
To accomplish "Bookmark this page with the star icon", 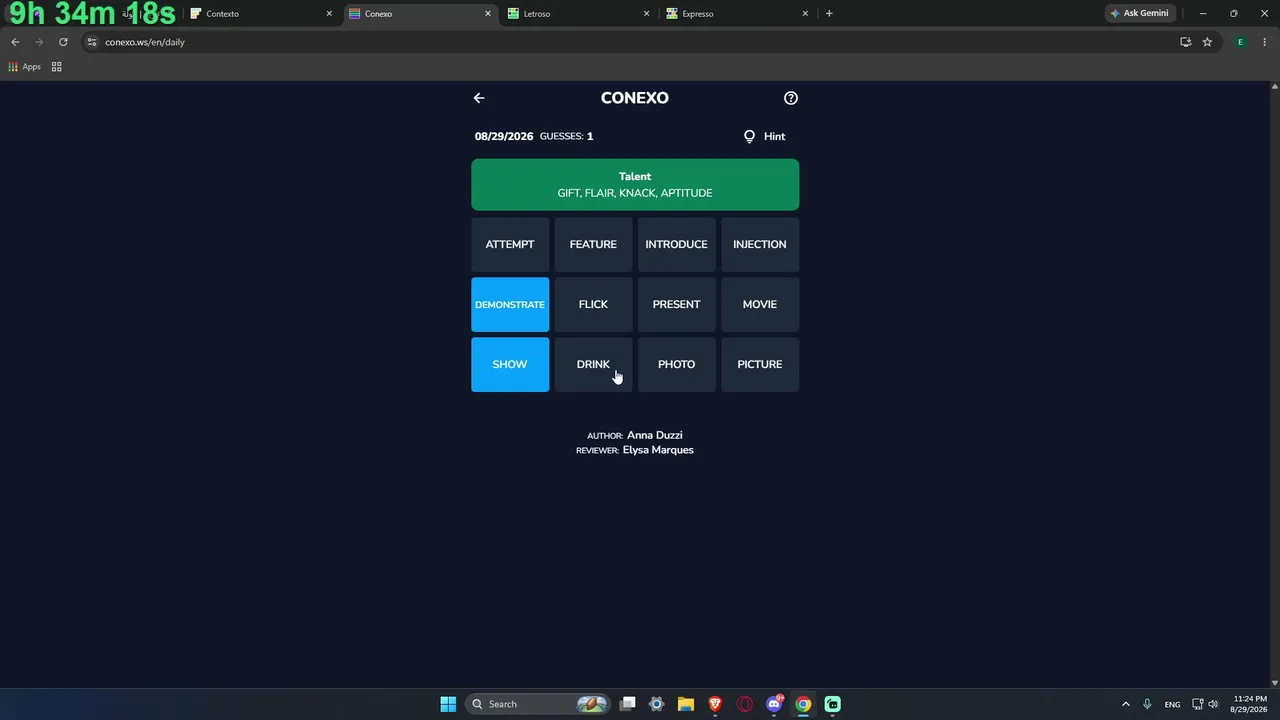I will click(1207, 42).
